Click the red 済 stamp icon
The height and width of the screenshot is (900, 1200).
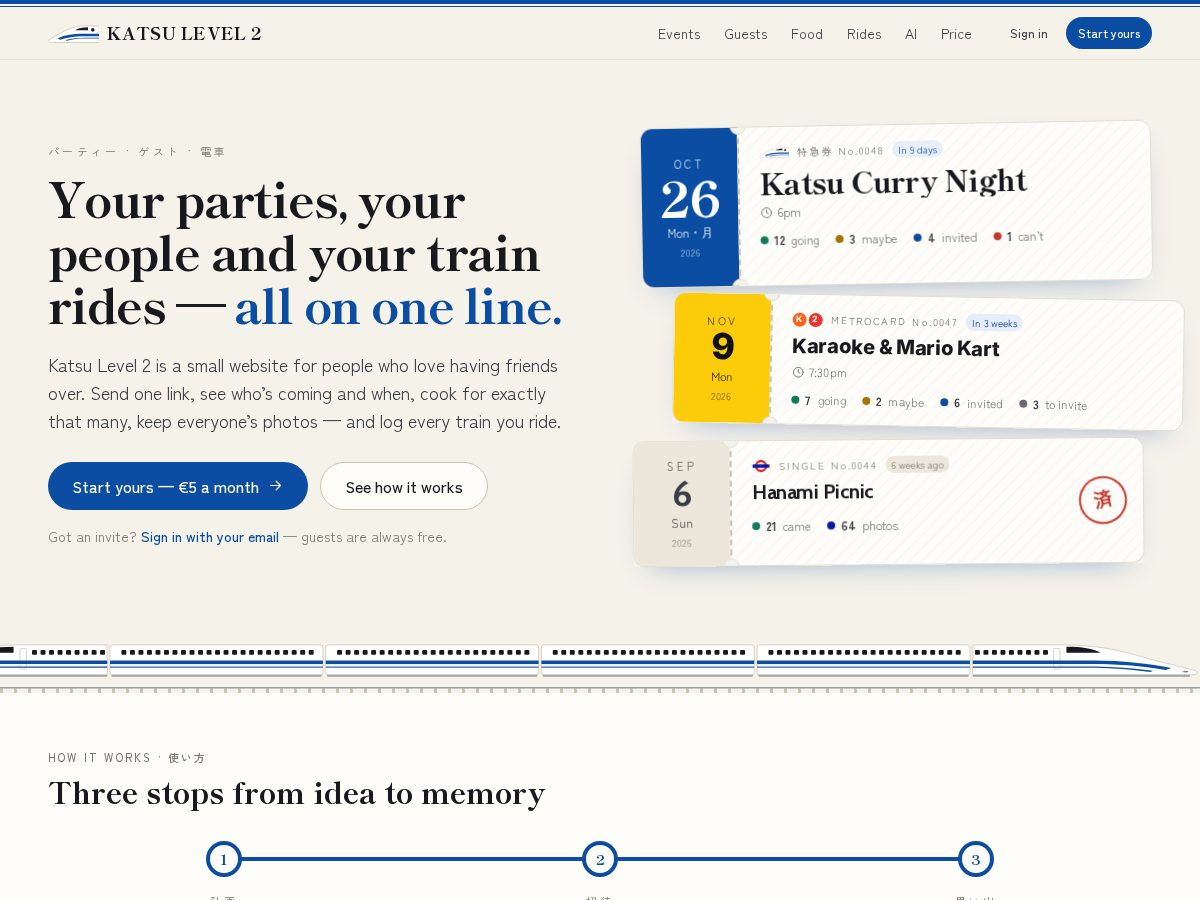[1103, 499]
